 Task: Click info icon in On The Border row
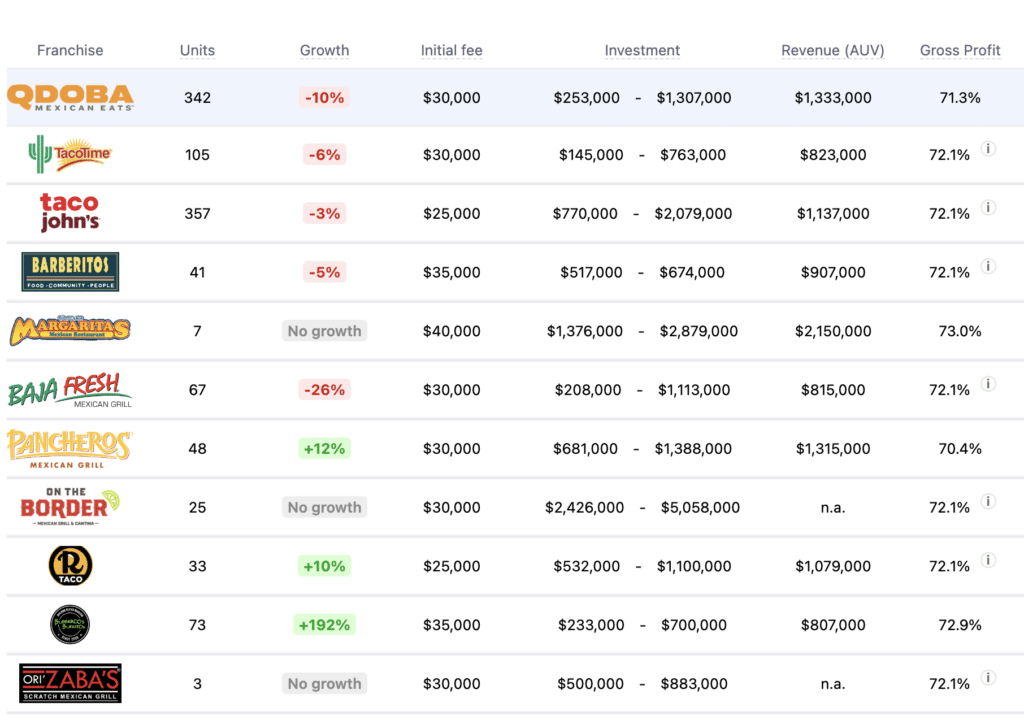pyautogui.click(x=989, y=501)
